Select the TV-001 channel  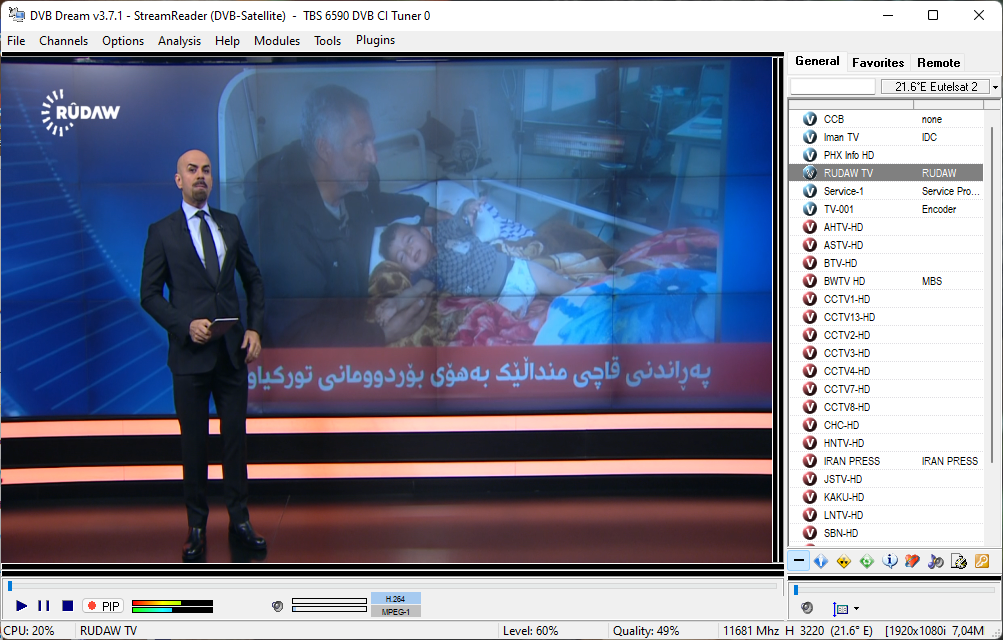pos(886,209)
